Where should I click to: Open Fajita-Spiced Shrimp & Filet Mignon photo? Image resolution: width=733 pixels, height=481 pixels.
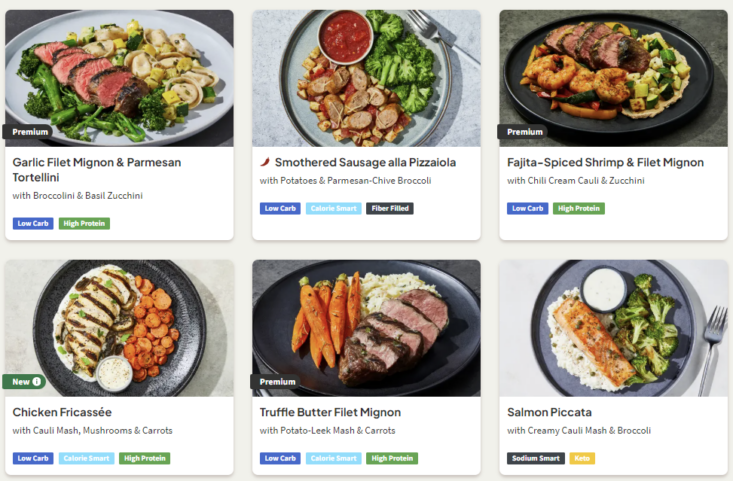point(613,78)
